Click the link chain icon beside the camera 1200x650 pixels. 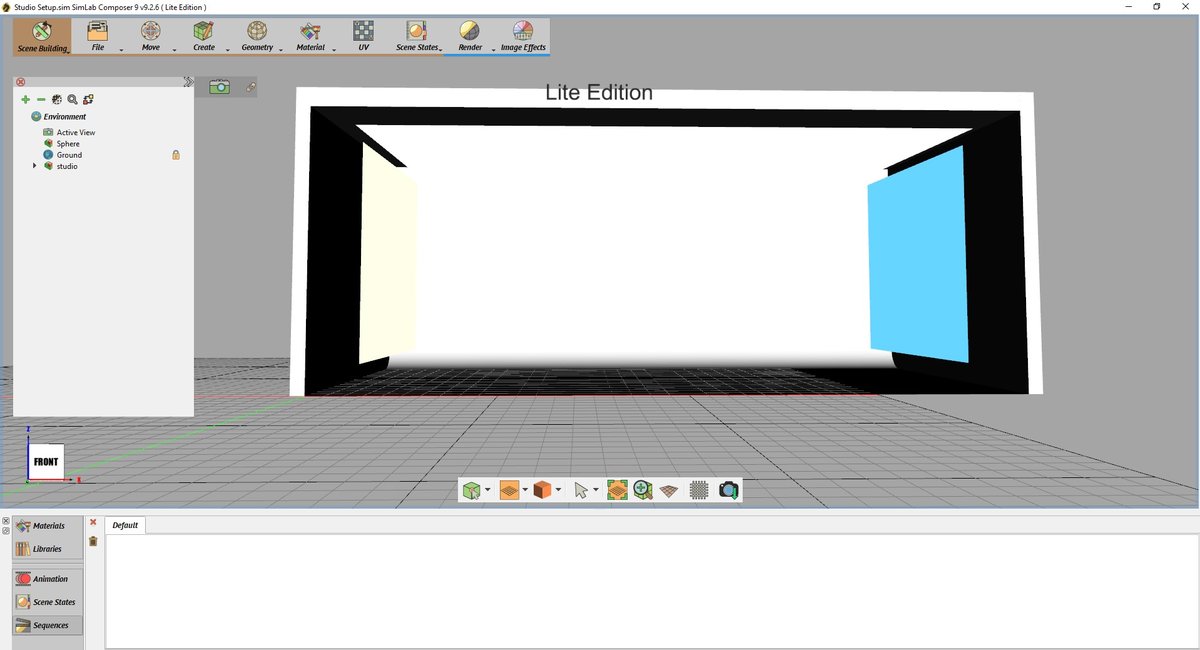[250, 88]
